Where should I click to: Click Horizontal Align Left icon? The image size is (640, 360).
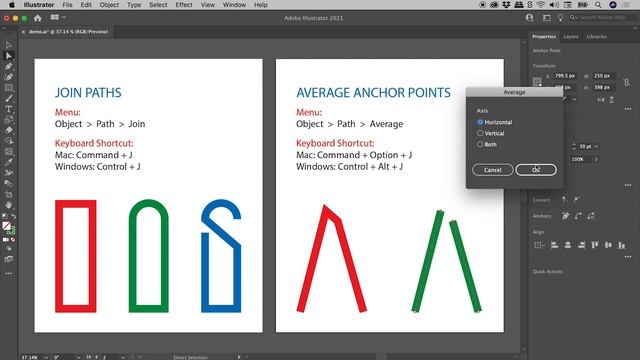click(x=554, y=245)
